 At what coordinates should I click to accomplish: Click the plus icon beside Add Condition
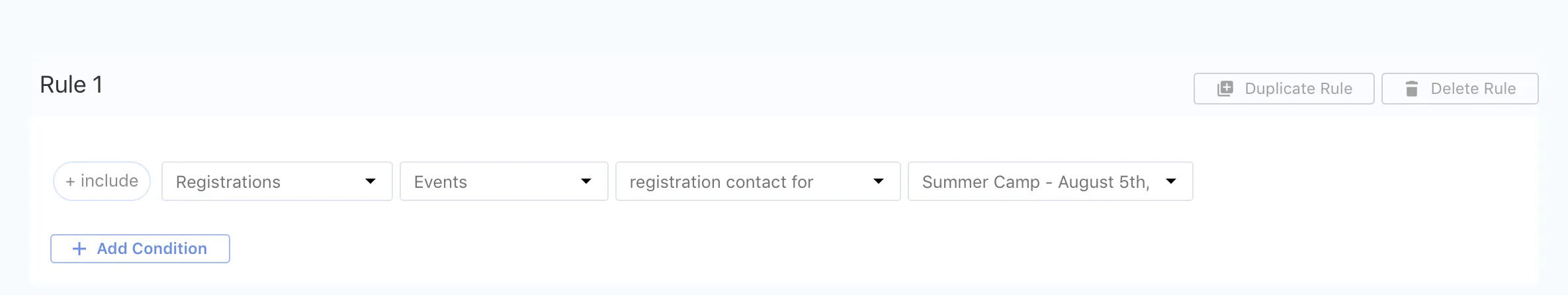[x=79, y=249]
